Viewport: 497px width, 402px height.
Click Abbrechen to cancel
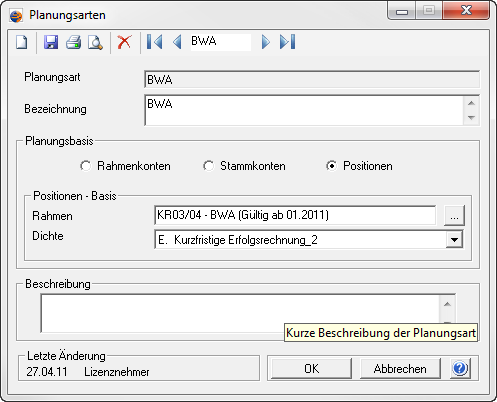point(400,369)
